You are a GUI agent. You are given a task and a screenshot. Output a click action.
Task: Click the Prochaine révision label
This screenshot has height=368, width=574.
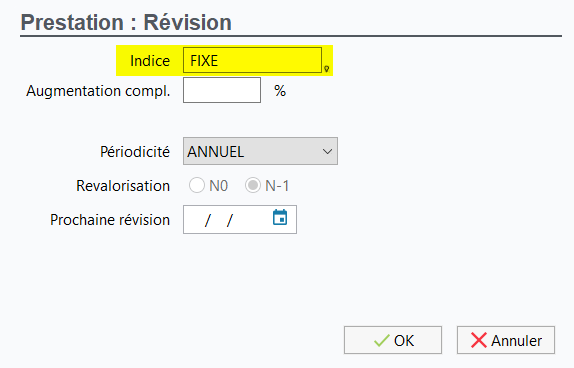[x=110, y=220]
